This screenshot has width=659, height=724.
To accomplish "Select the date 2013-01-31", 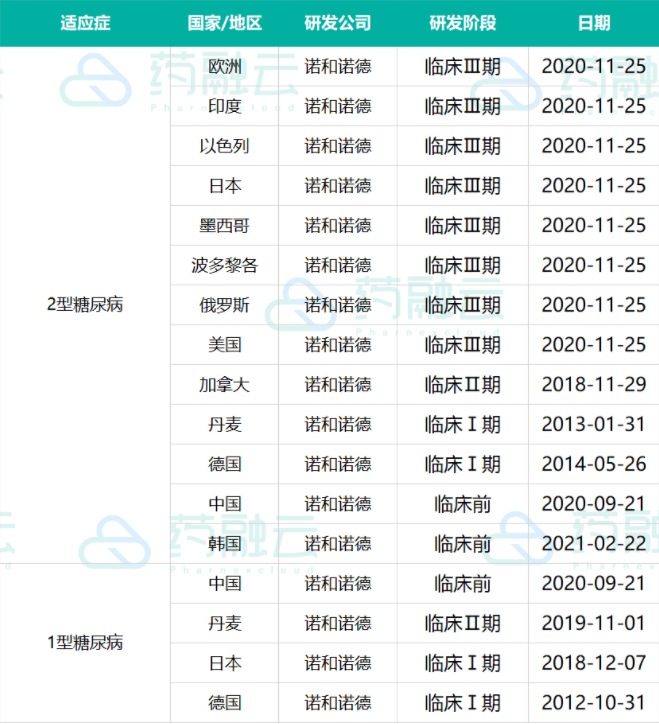I will [593, 424].
